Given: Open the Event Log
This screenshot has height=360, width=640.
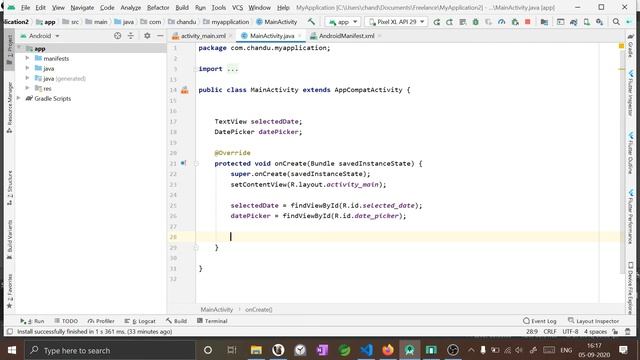Looking at the screenshot, I should [x=540, y=321].
